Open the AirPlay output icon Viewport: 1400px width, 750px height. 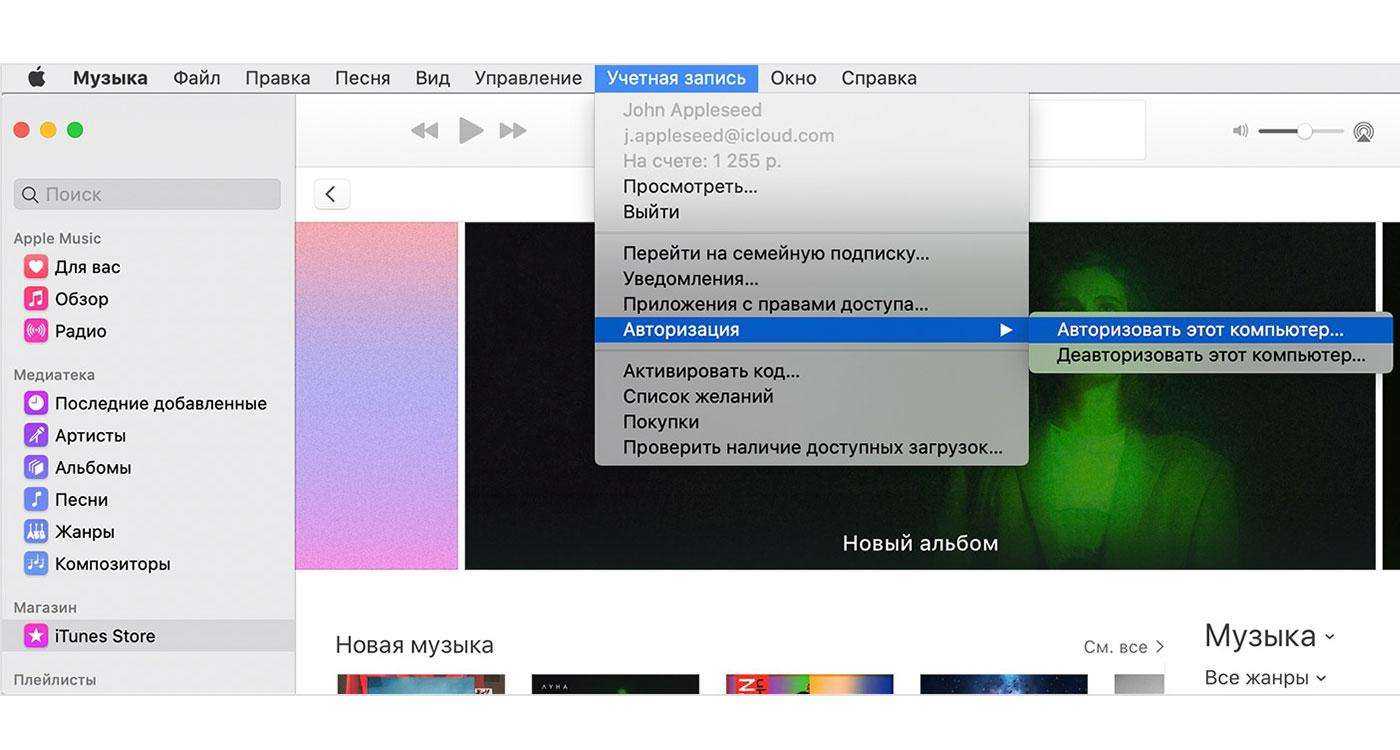[1363, 132]
